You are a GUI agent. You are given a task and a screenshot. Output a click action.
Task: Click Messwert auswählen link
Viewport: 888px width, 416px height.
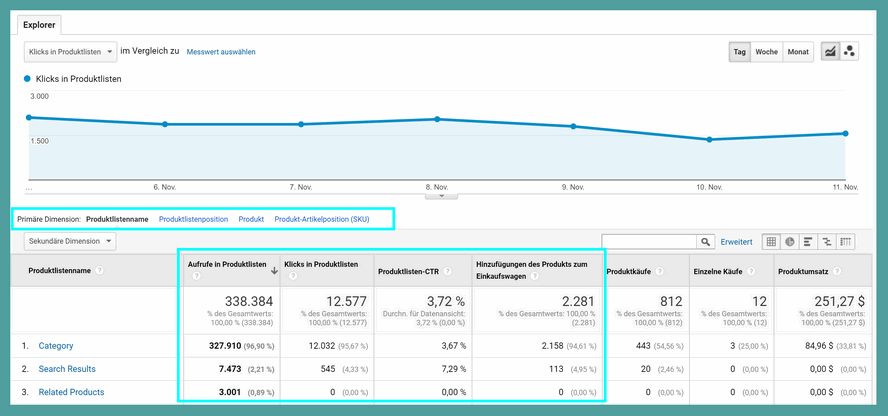(221, 52)
